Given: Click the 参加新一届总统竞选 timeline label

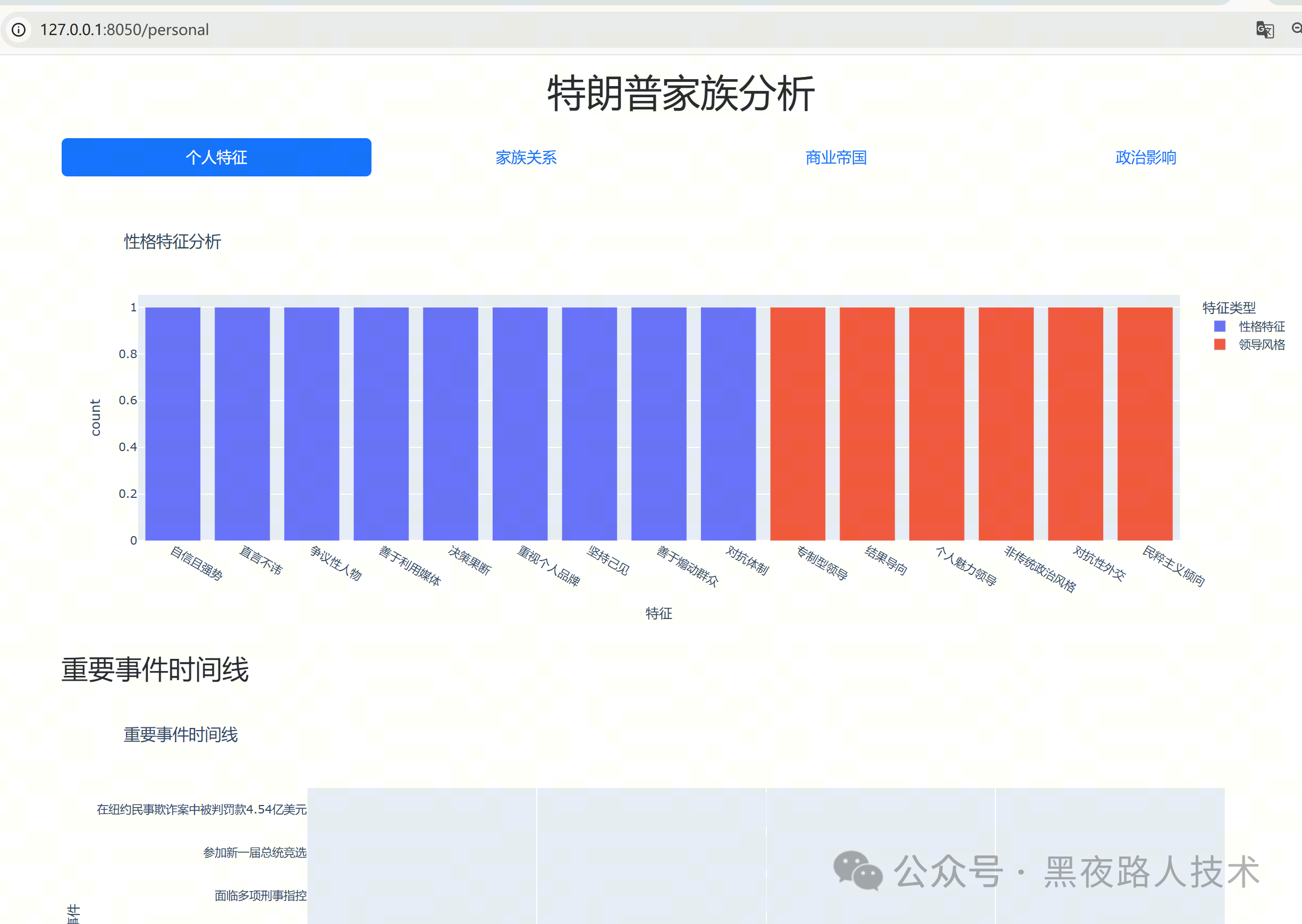Looking at the screenshot, I should tap(255, 852).
